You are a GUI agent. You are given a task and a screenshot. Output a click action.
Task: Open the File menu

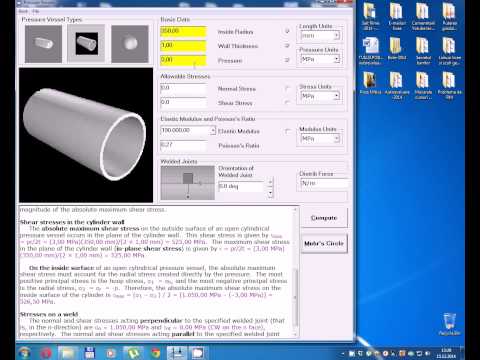click(36, 11)
